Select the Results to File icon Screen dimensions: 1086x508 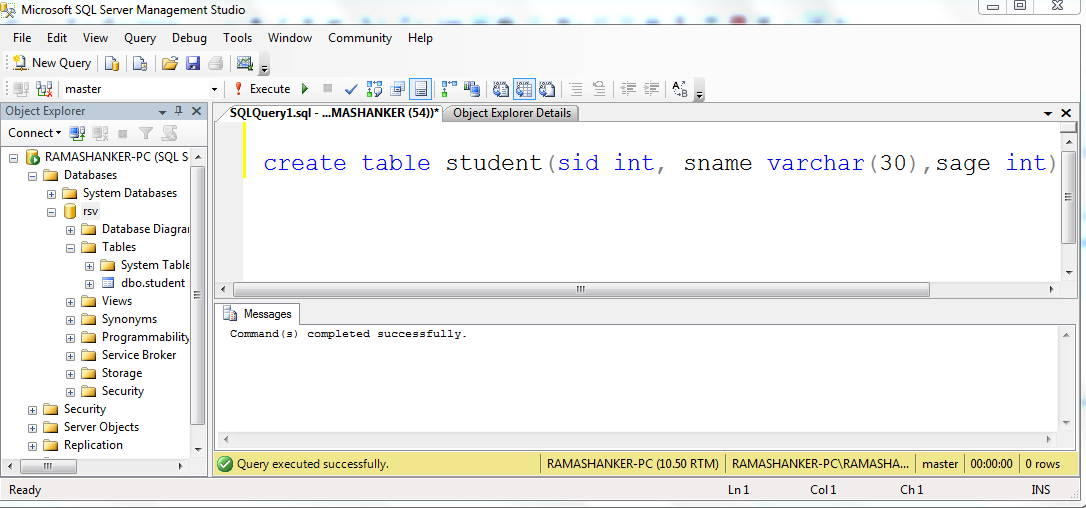[x=547, y=89]
